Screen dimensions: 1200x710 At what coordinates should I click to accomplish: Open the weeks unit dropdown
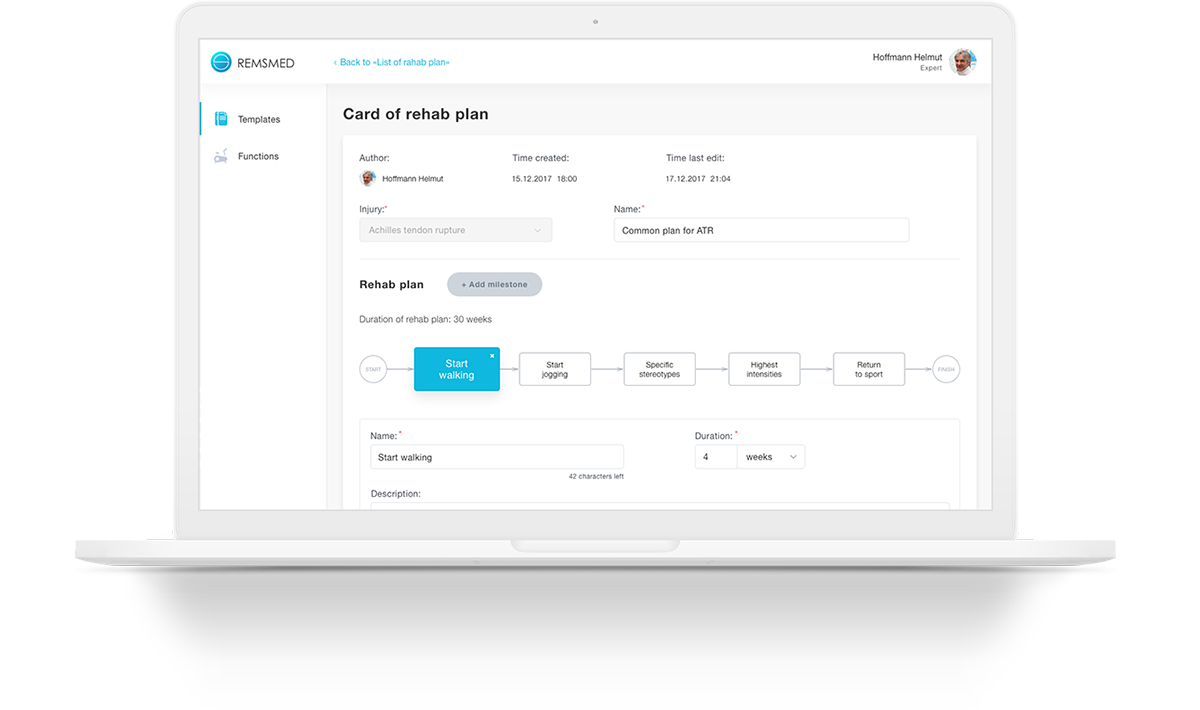[771, 457]
